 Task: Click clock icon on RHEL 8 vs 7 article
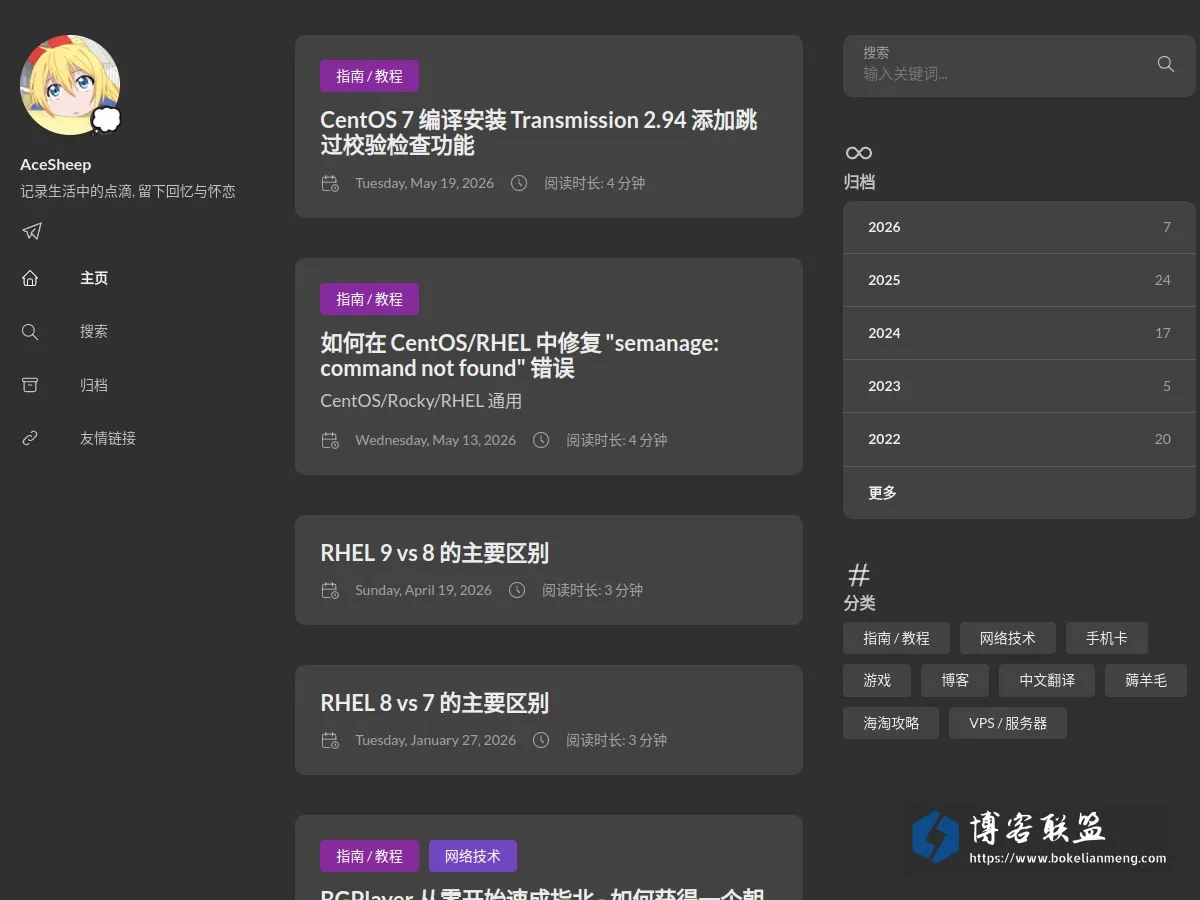[541, 740]
